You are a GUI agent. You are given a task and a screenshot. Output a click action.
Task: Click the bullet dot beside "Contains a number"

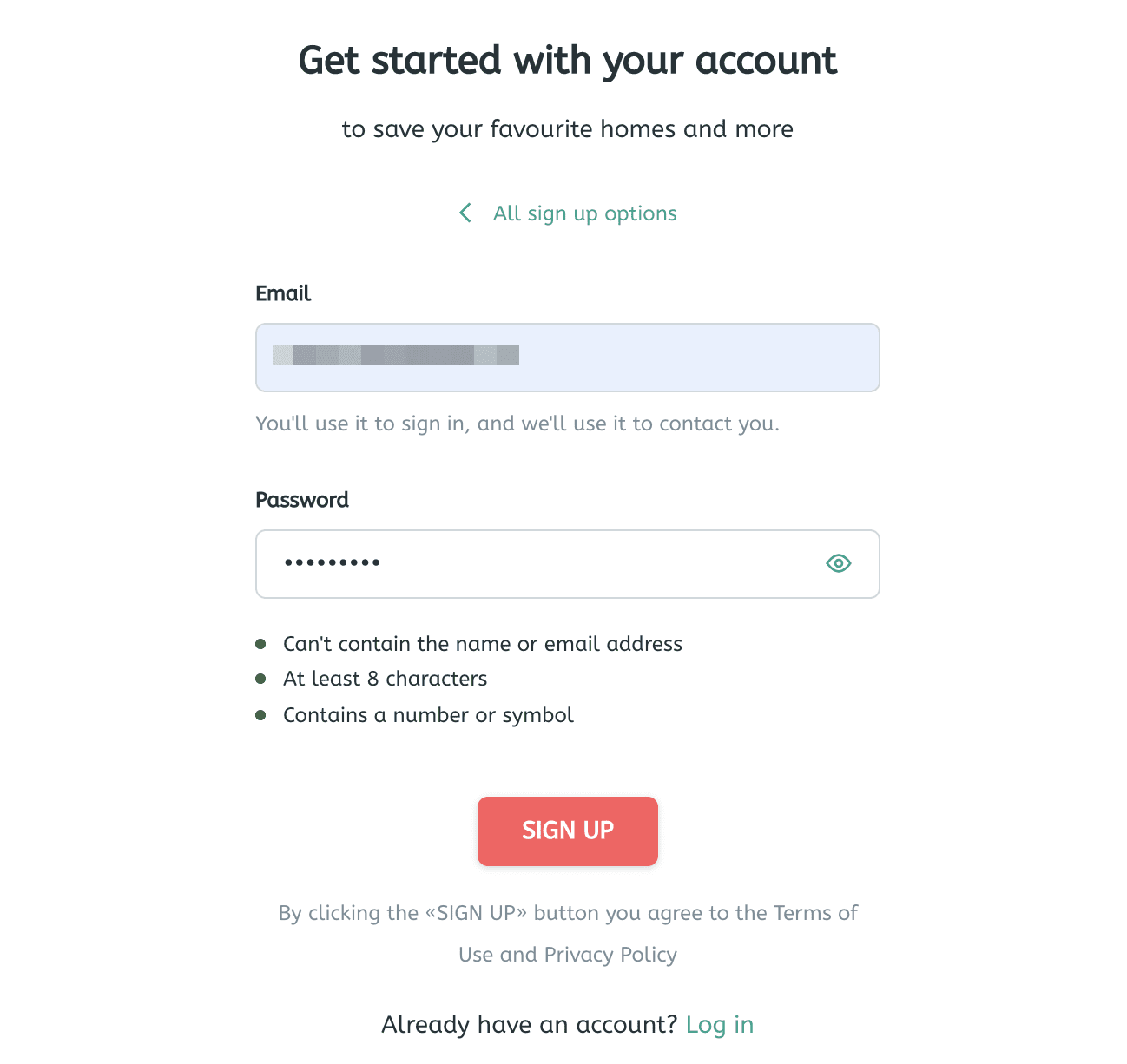tap(260, 715)
